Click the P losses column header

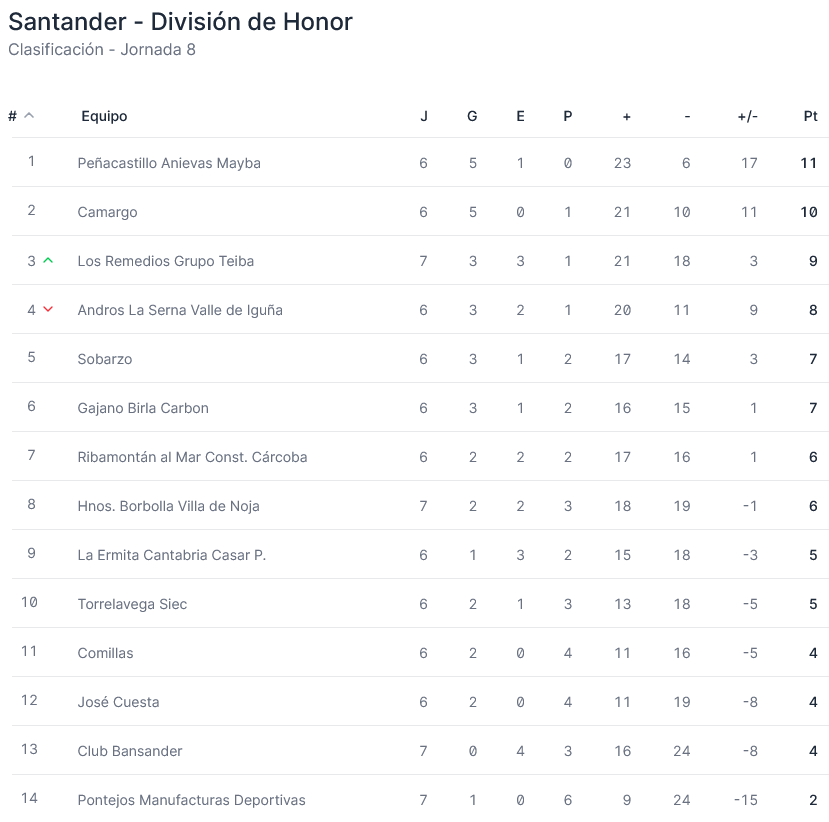pos(568,116)
